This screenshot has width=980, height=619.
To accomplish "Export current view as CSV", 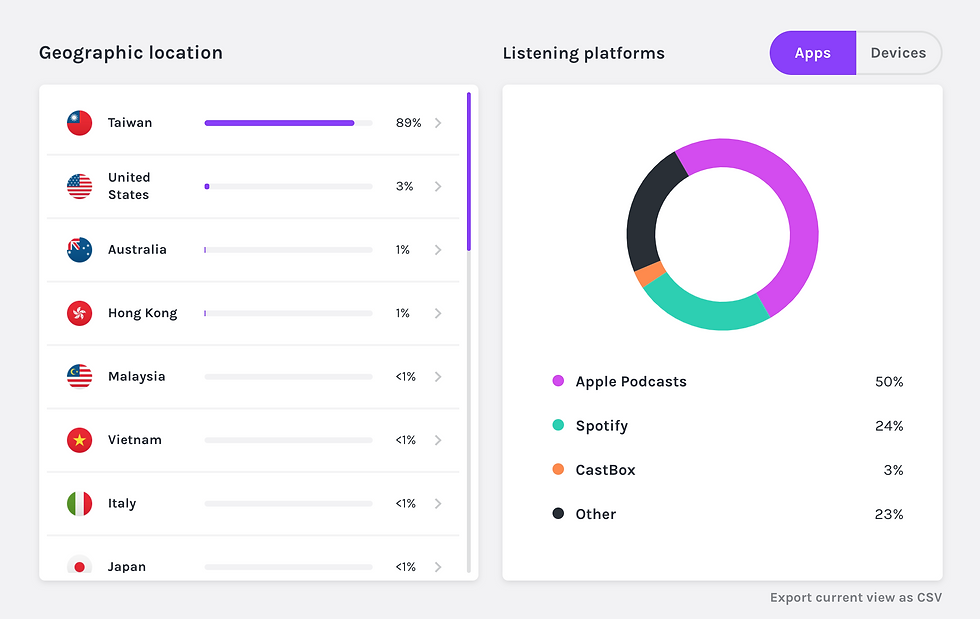I will coord(856,598).
